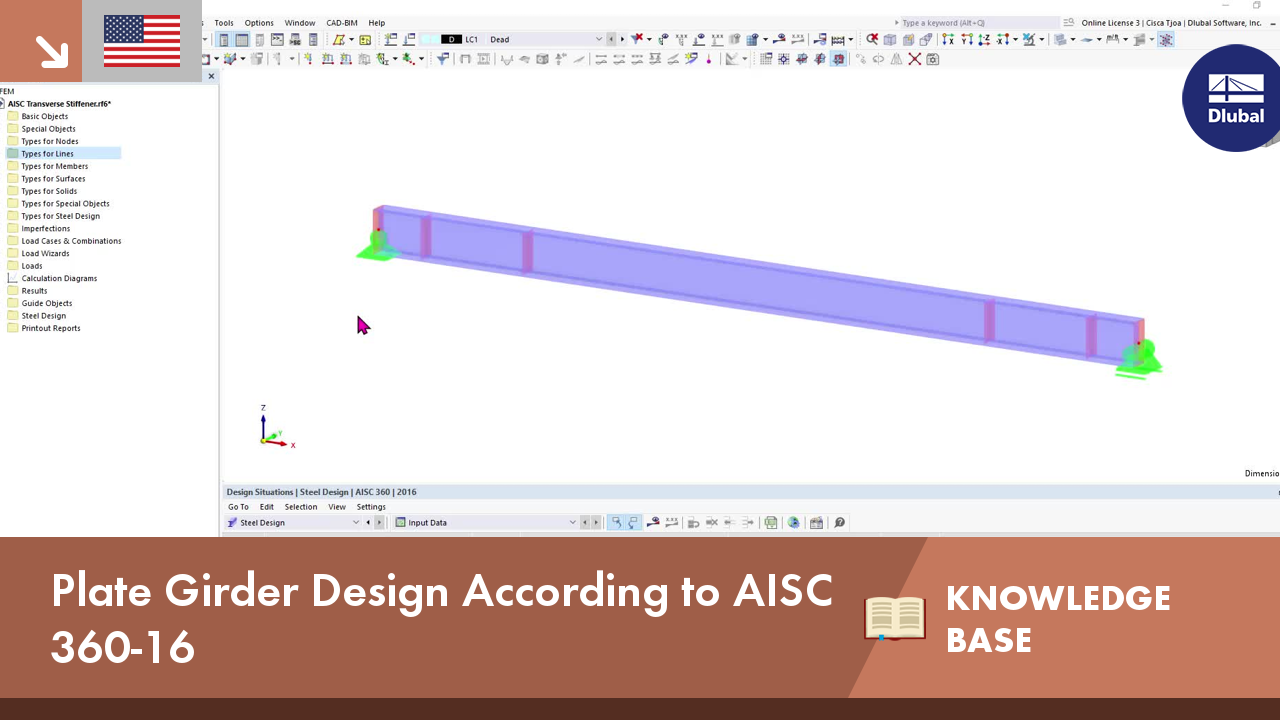1280x720 pixels.
Task: Click the Steel Design navigator entry
Action: point(45,315)
